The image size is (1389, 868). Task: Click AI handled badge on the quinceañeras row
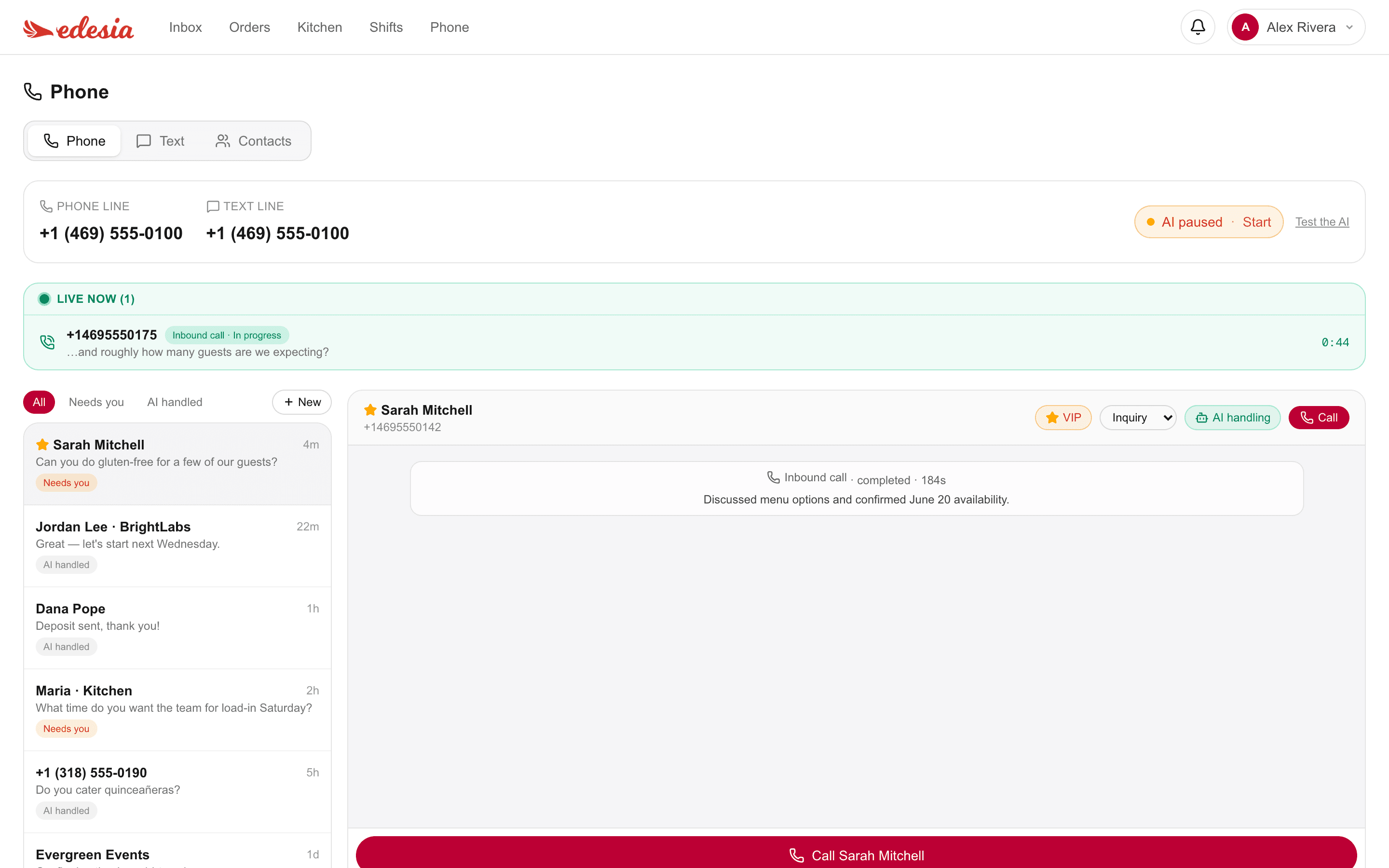pyautogui.click(x=66, y=811)
